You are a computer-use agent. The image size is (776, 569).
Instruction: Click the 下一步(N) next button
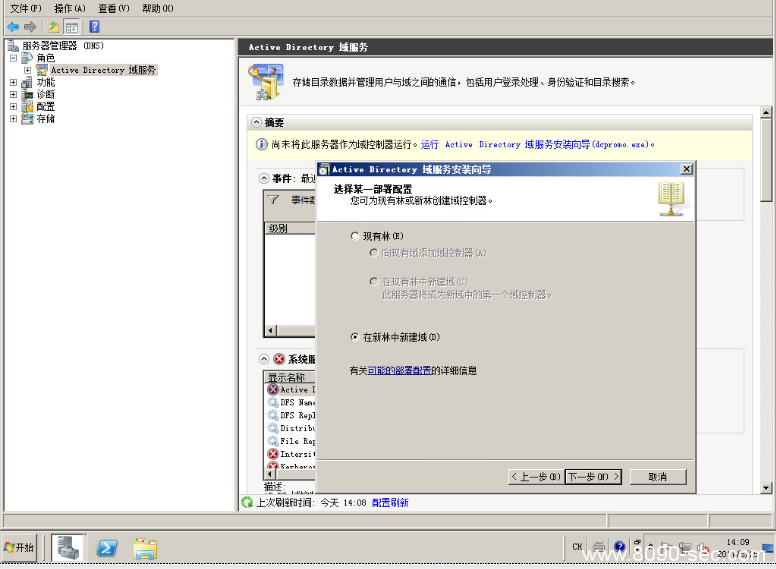593,476
